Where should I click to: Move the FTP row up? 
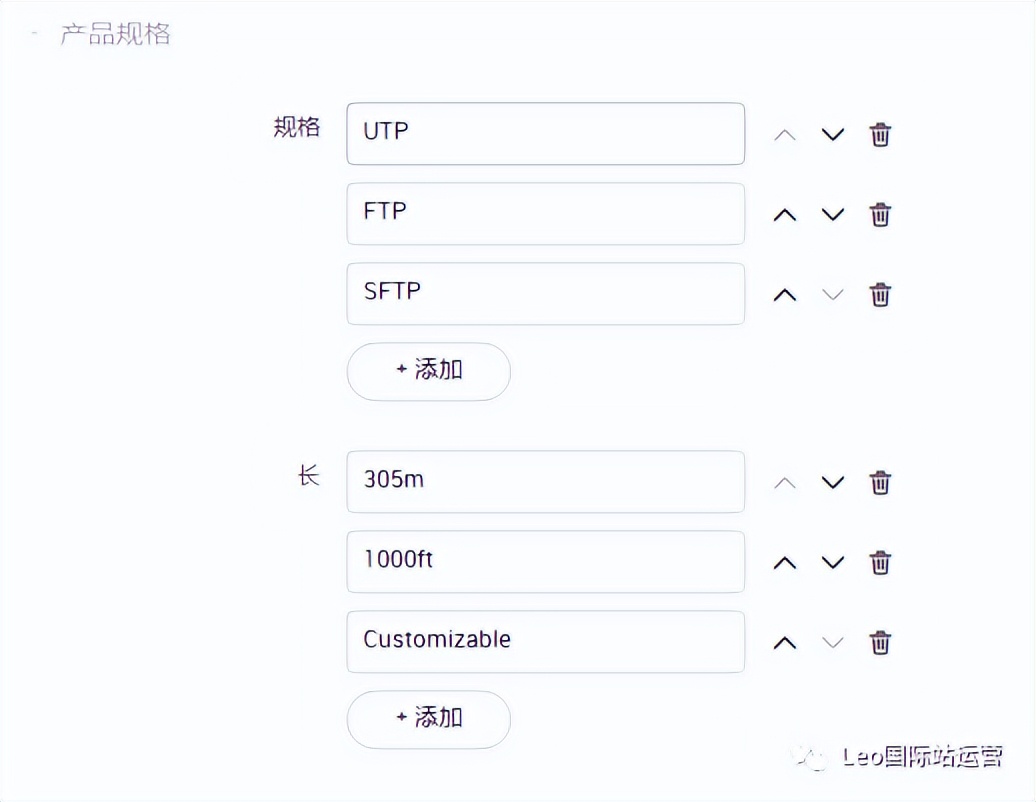784,214
